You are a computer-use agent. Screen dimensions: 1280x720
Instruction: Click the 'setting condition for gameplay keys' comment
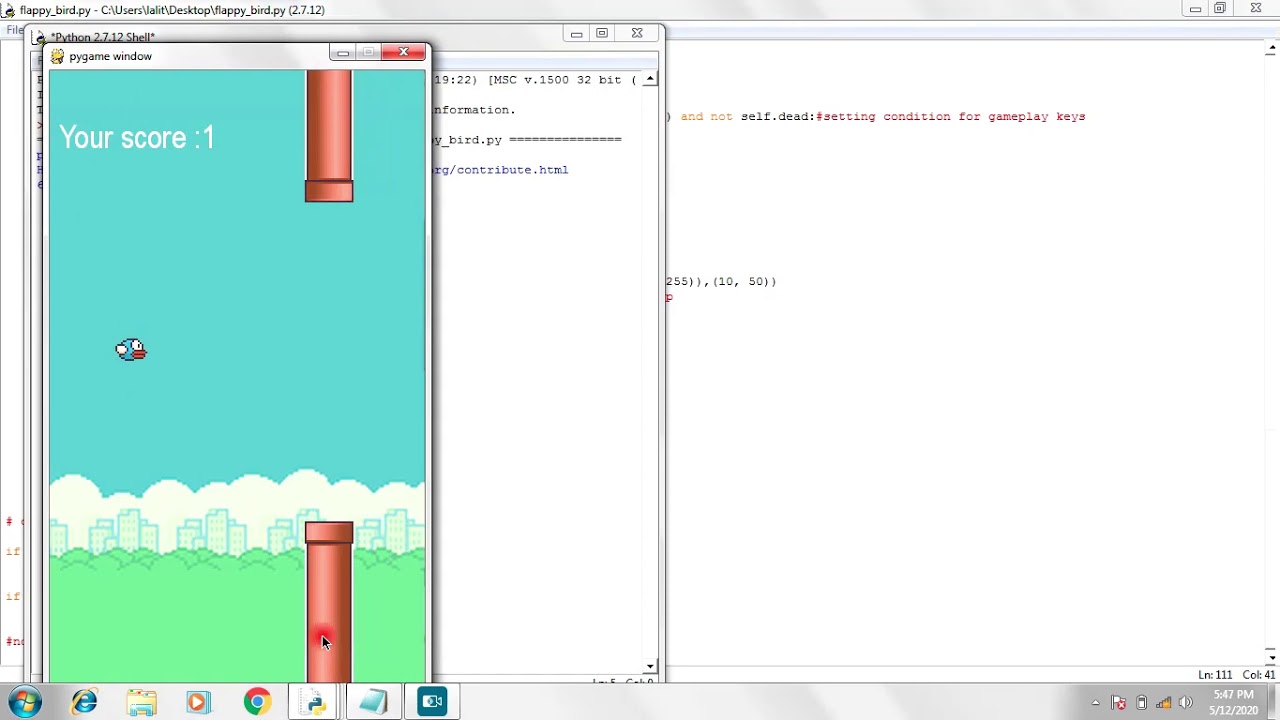click(x=954, y=117)
